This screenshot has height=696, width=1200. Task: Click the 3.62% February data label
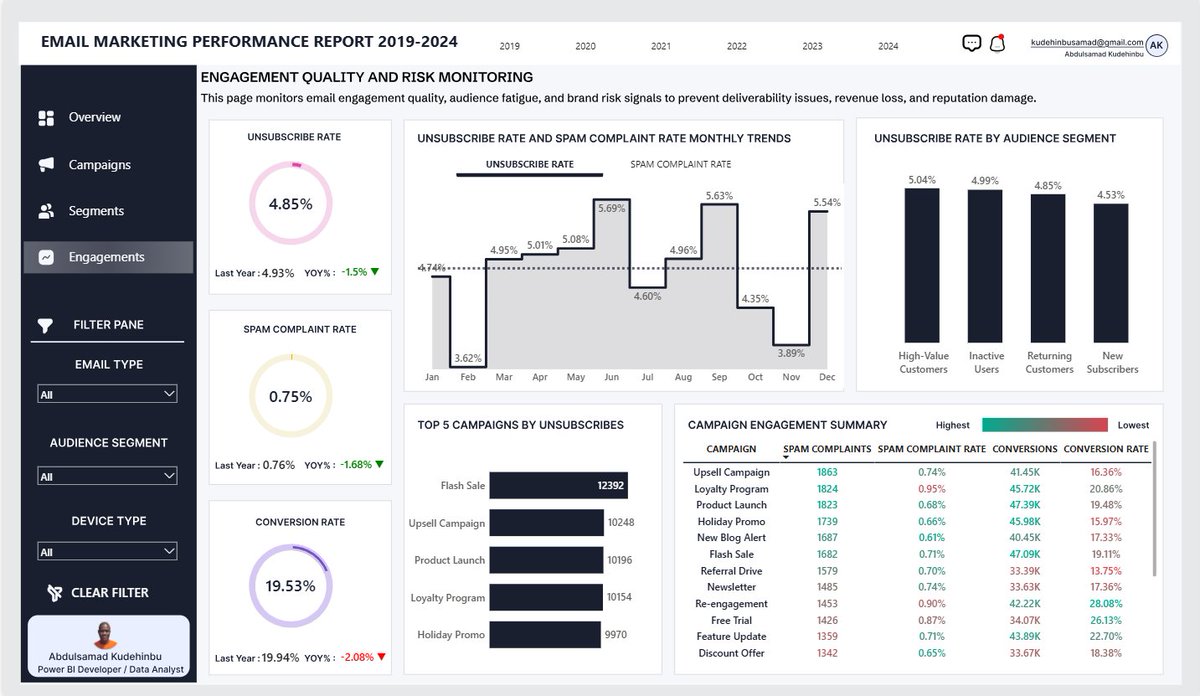[x=467, y=357]
